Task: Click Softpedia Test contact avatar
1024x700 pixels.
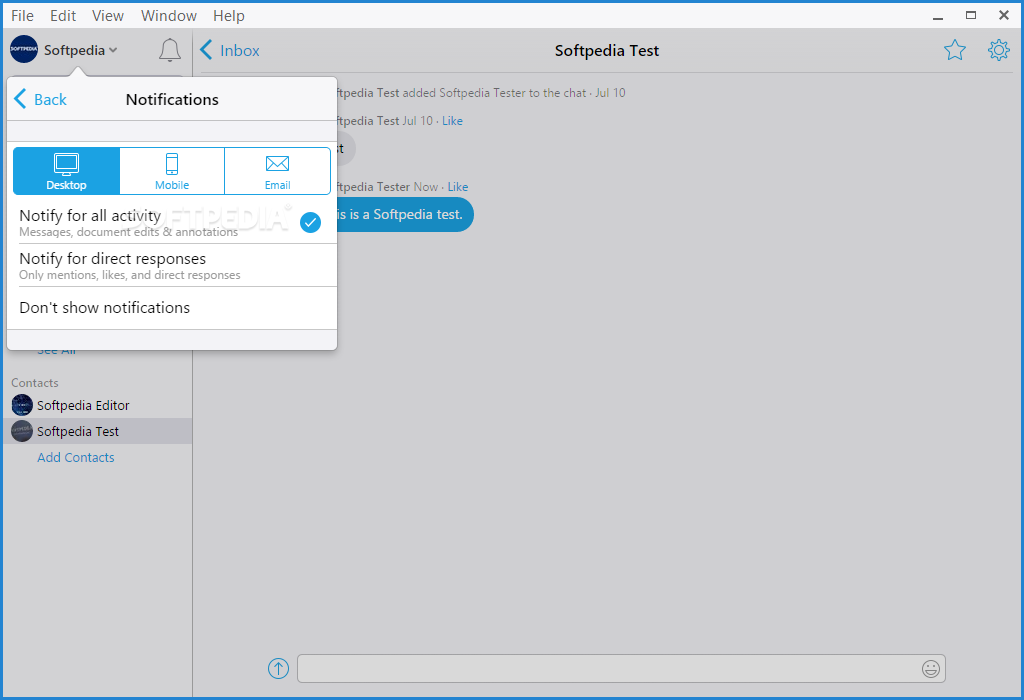Action: pos(22,431)
